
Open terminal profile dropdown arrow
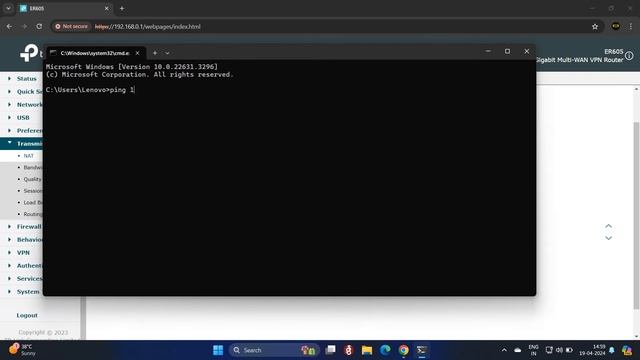point(167,53)
